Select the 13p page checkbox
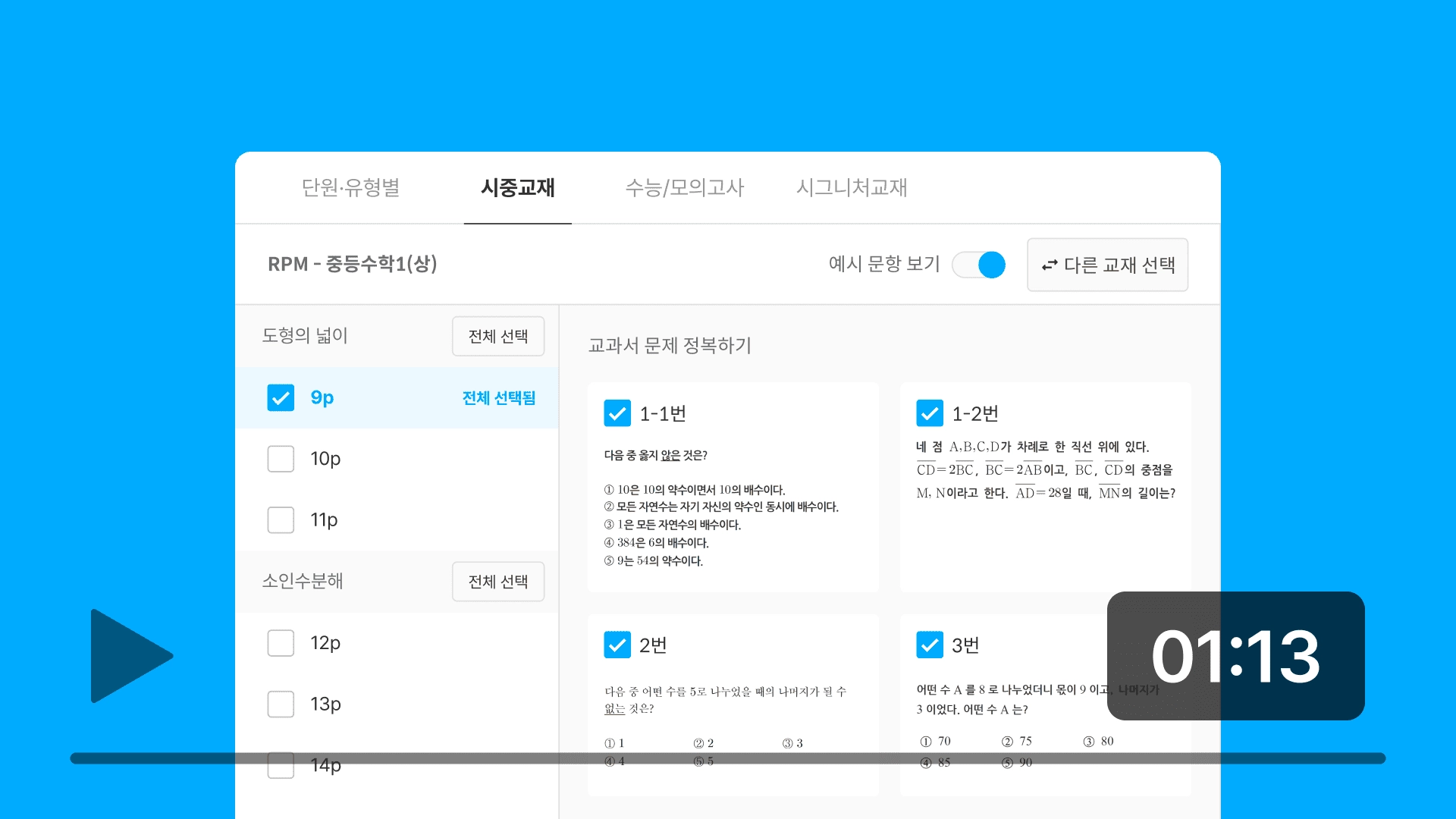Screen dimensions: 1456x819 (281, 704)
